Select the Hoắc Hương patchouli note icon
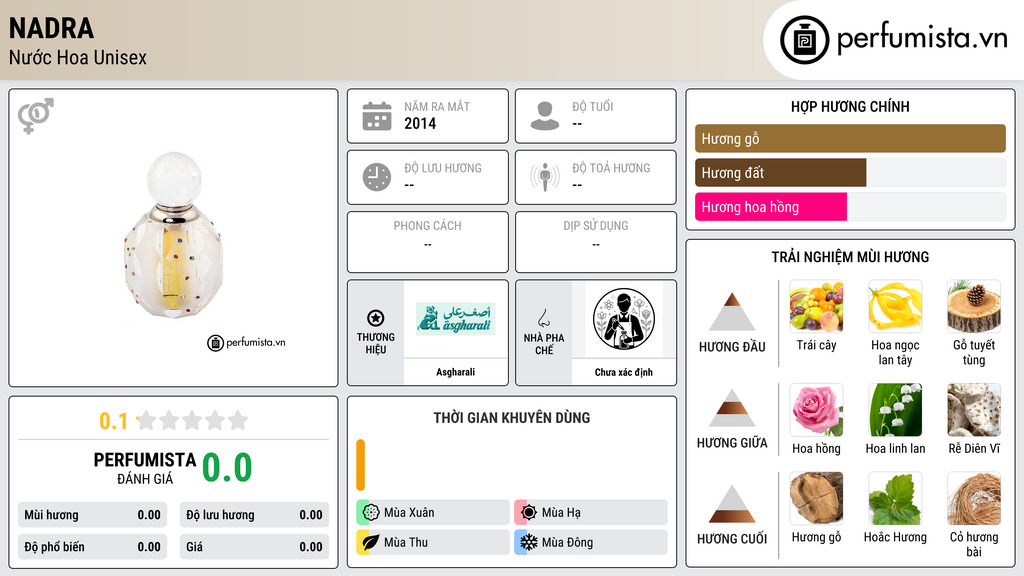 pos(895,498)
